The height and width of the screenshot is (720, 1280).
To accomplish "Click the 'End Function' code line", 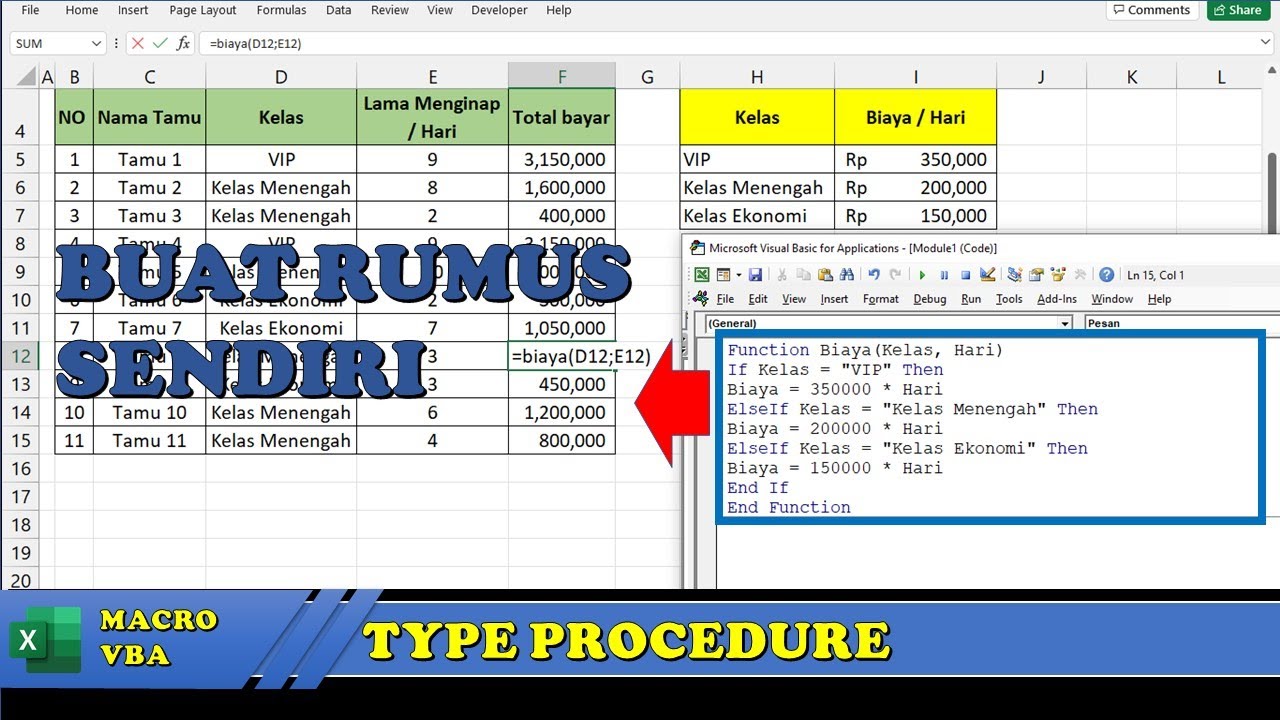I will pos(789,507).
